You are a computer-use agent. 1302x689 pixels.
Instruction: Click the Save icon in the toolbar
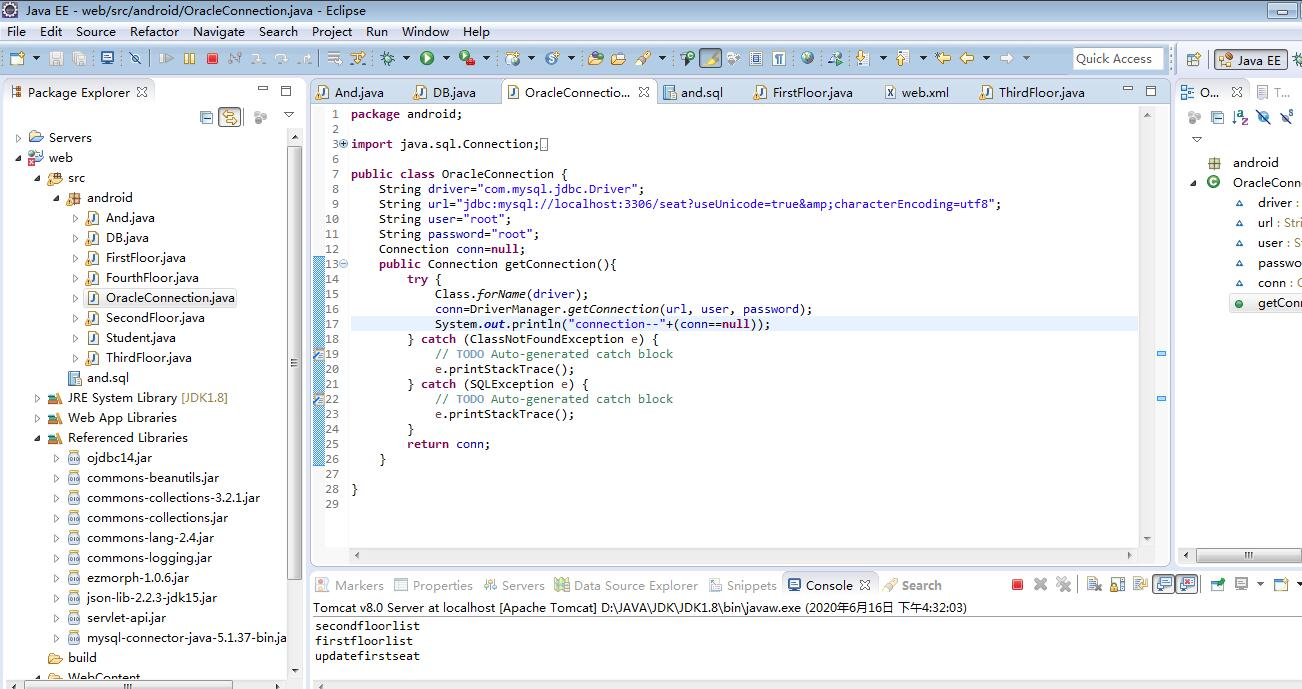coord(57,58)
